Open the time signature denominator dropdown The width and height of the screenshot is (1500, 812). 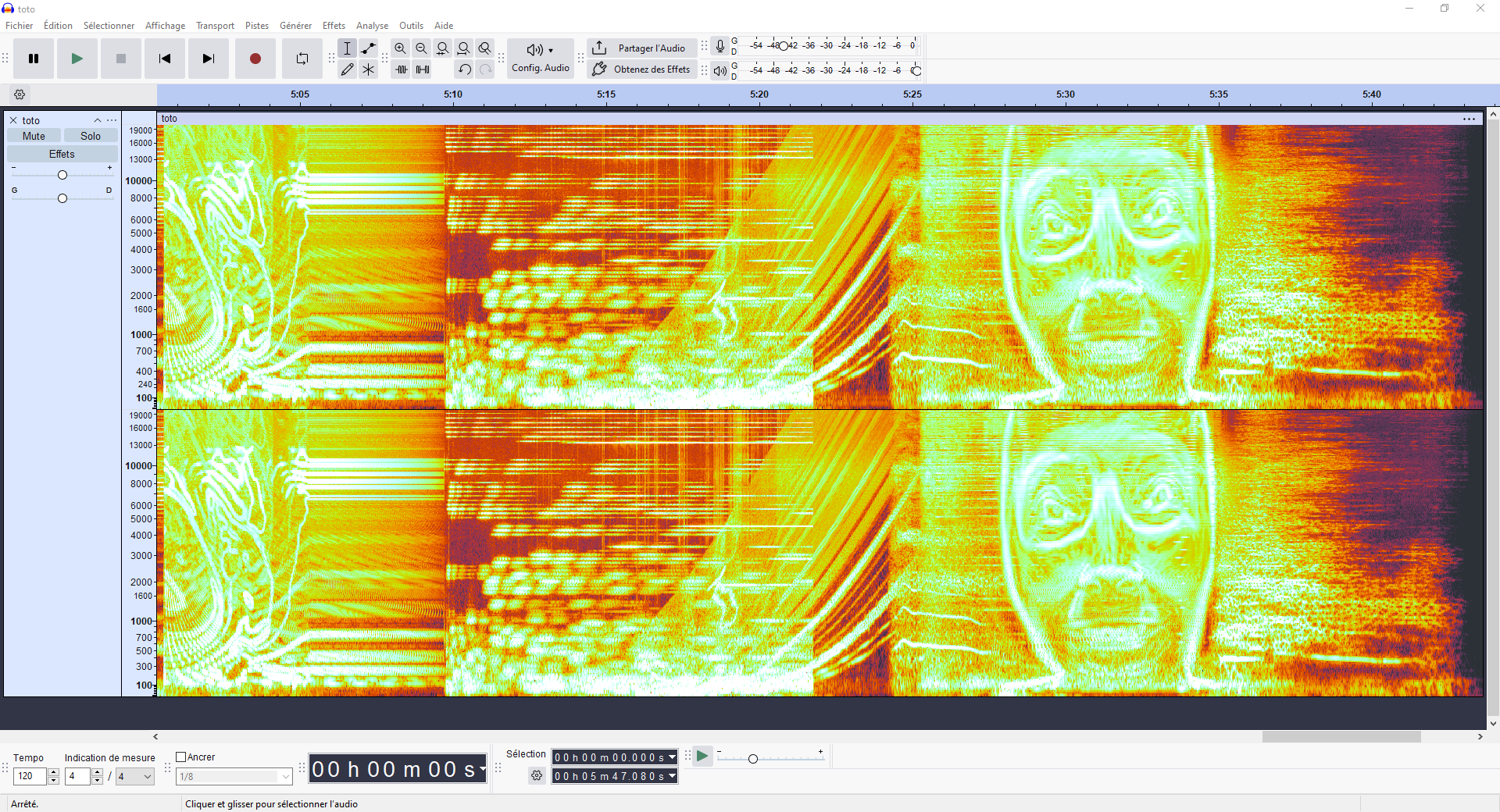point(135,776)
